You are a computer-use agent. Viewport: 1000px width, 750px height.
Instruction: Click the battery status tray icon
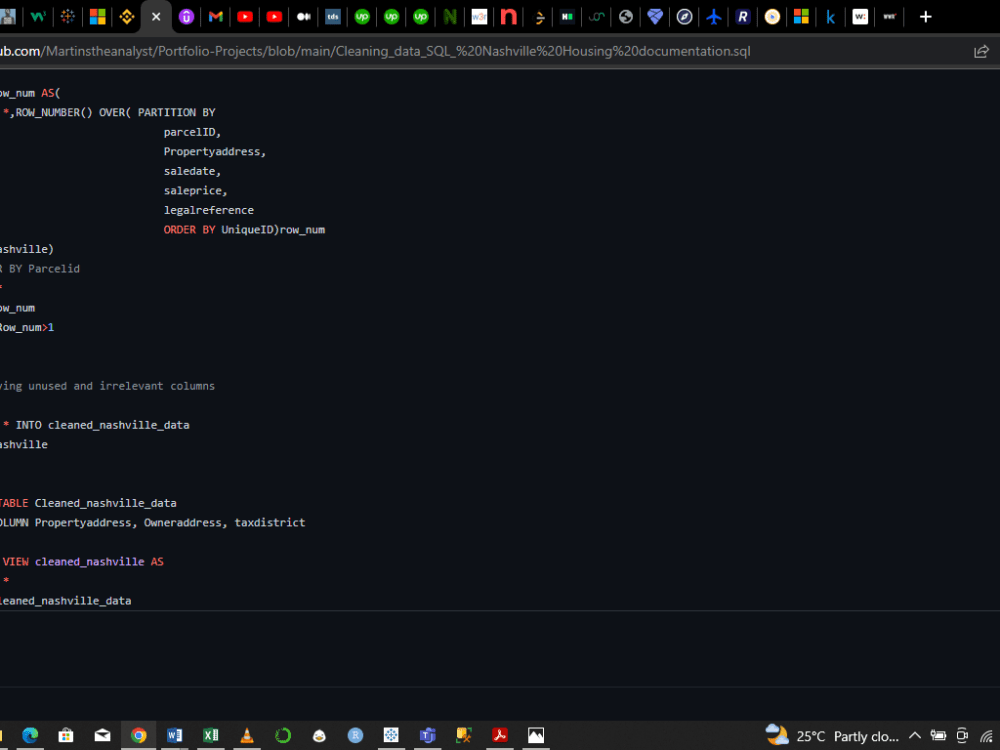[x=938, y=735]
